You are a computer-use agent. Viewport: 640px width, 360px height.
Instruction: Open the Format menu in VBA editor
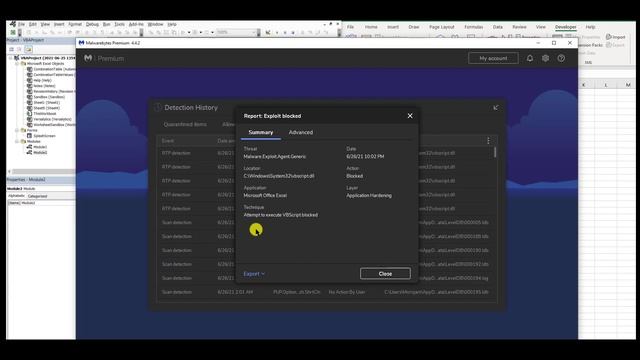coord(75,24)
